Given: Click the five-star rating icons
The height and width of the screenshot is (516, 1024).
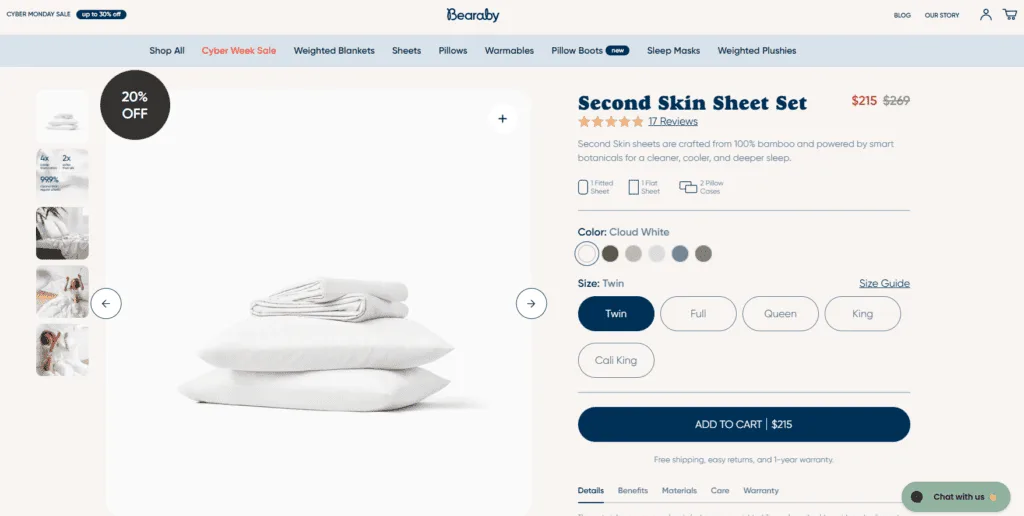Looking at the screenshot, I should pyautogui.click(x=611, y=121).
